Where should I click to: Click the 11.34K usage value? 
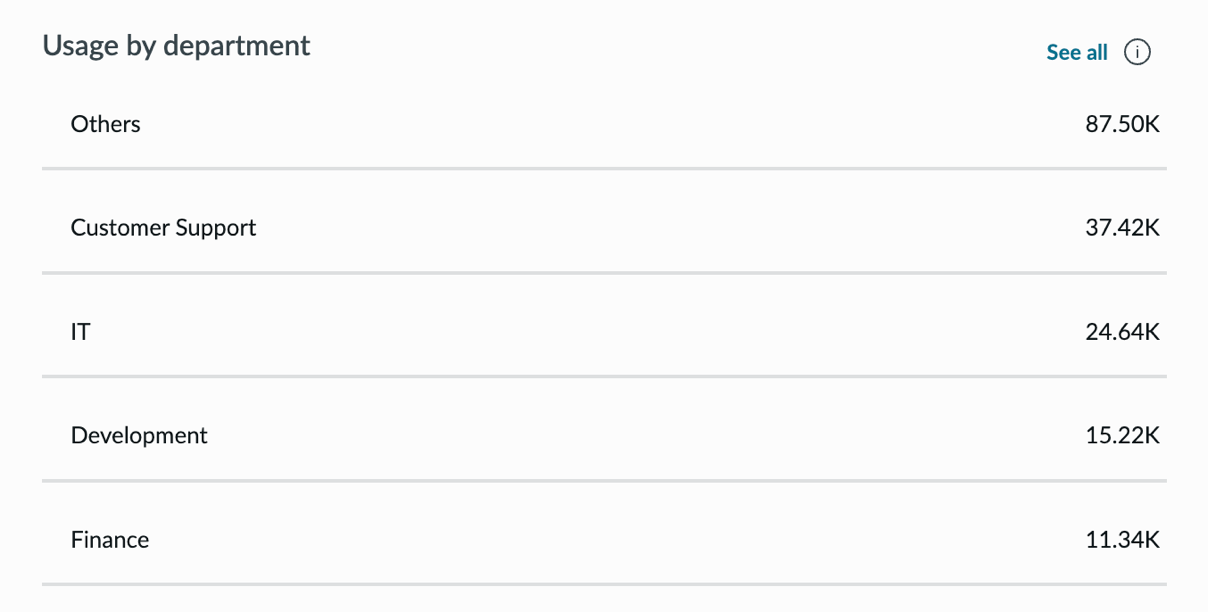(x=1122, y=540)
